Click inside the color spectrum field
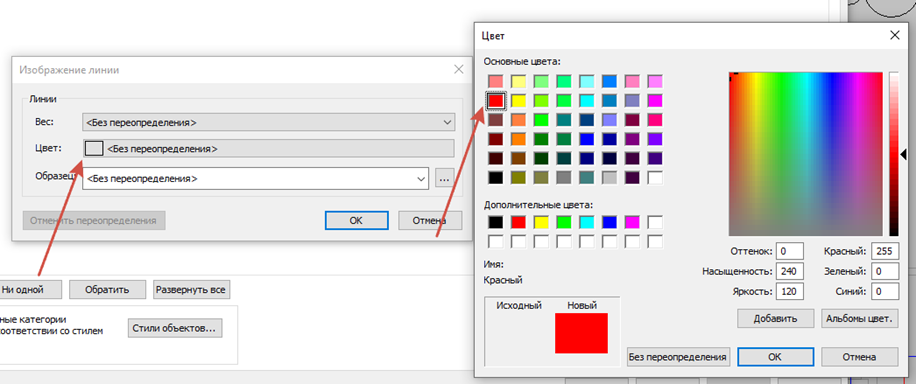 tap(806, 154)
